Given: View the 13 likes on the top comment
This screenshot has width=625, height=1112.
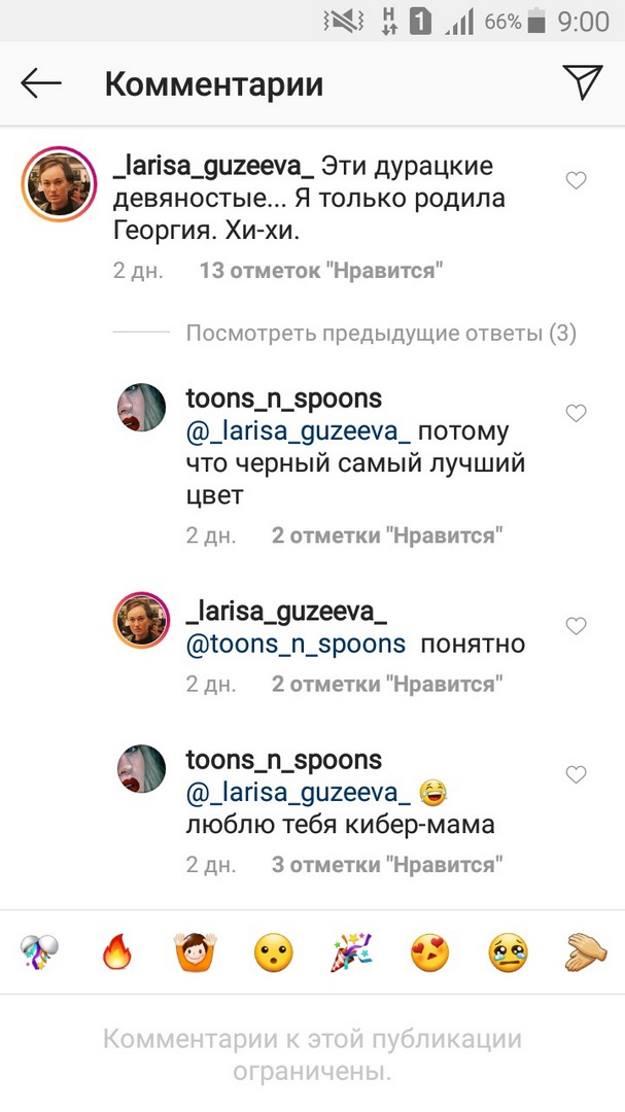Looking at the screenshot, I should [x=321, y=270].
